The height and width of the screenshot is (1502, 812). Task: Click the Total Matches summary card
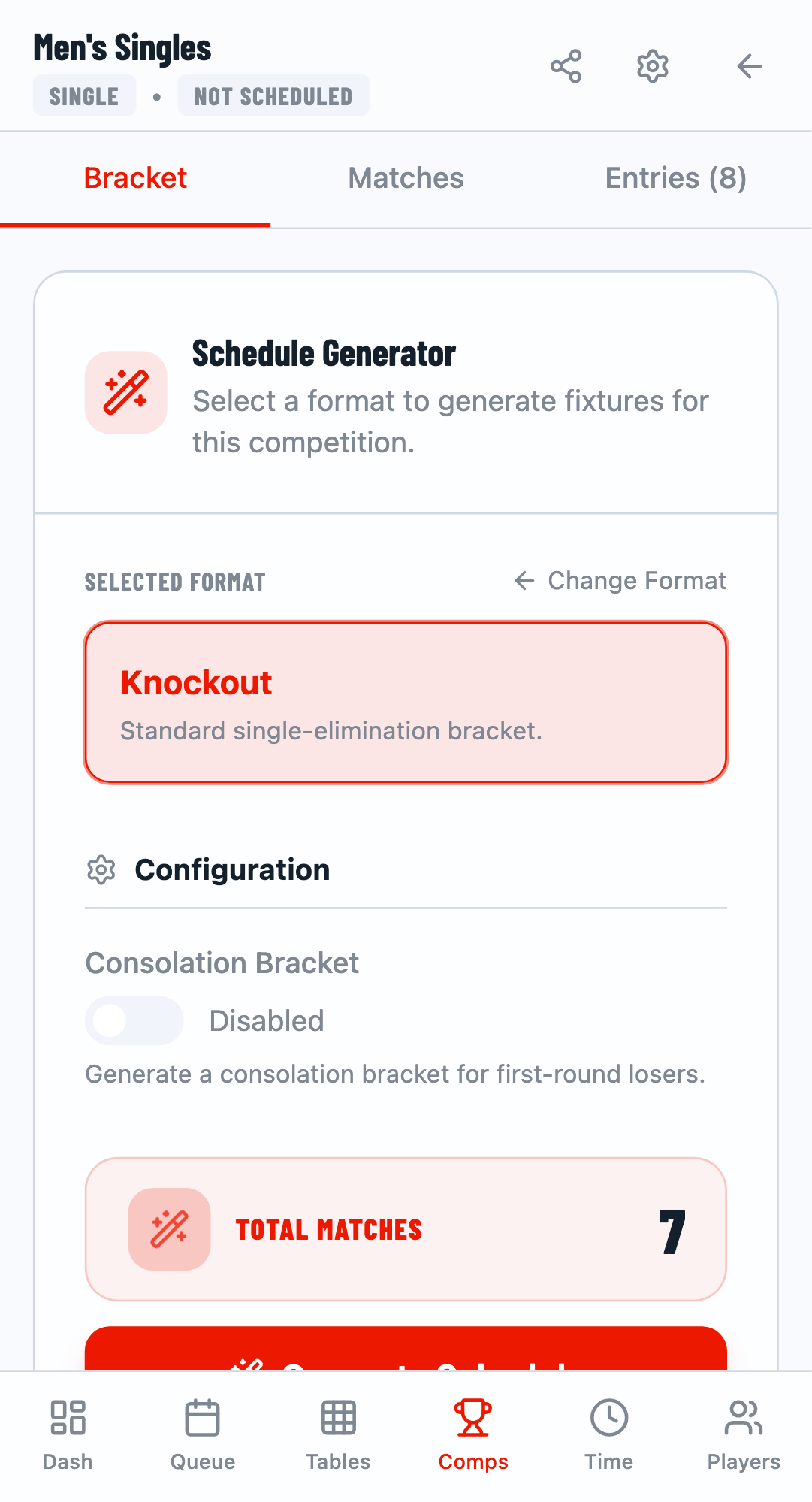406,1229
